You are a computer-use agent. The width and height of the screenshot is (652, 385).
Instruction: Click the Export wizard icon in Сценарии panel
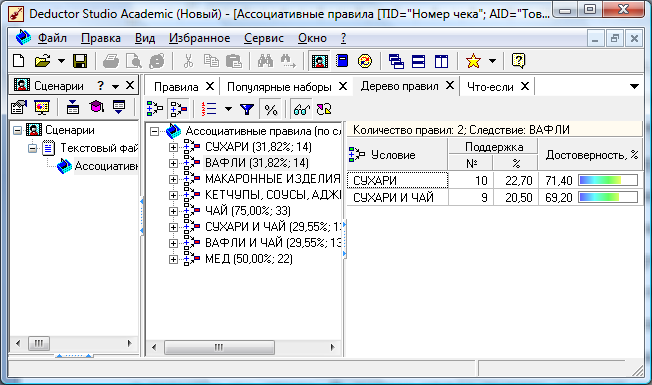tap(119, 107)
